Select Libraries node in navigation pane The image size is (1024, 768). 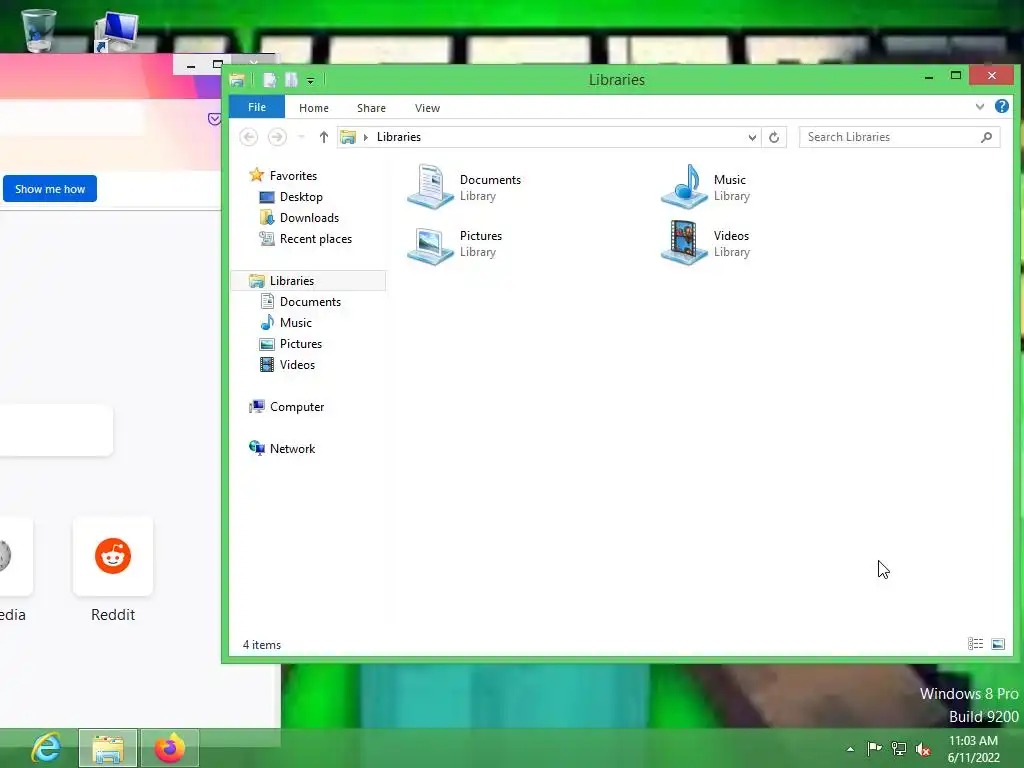(x=309, y=281)
